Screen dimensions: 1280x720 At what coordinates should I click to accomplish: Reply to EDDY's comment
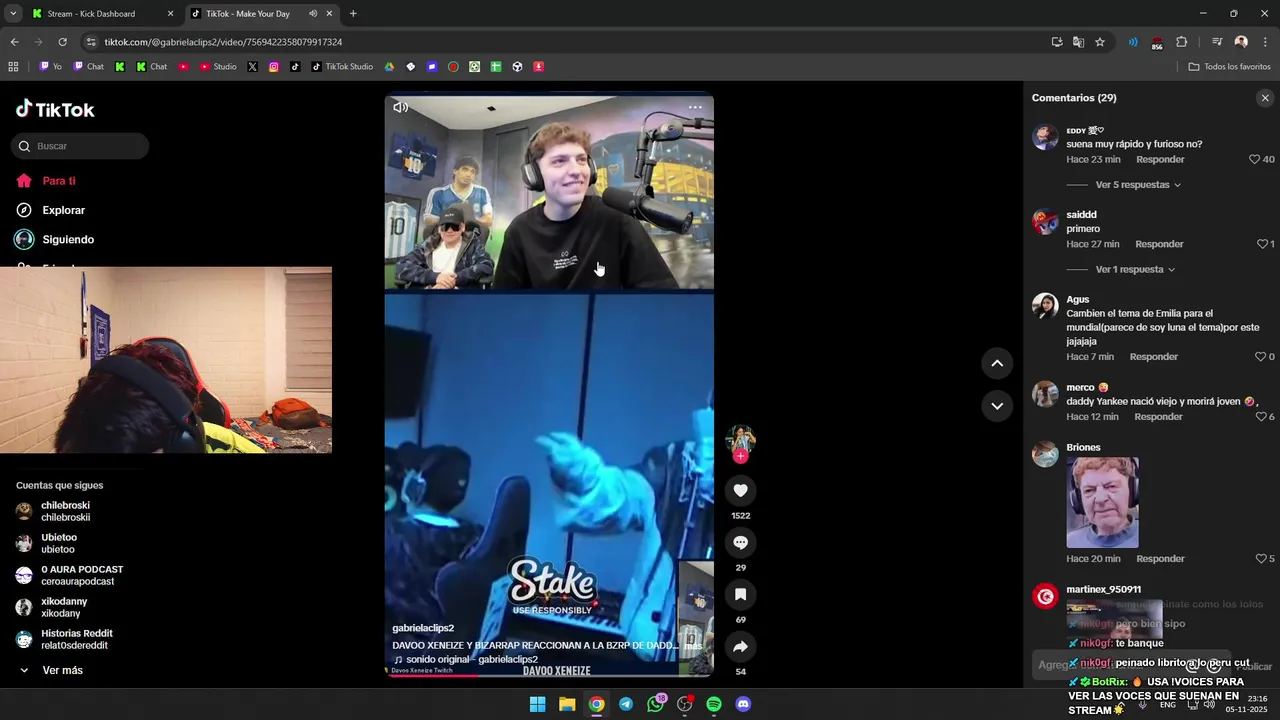pos(1160,159)
